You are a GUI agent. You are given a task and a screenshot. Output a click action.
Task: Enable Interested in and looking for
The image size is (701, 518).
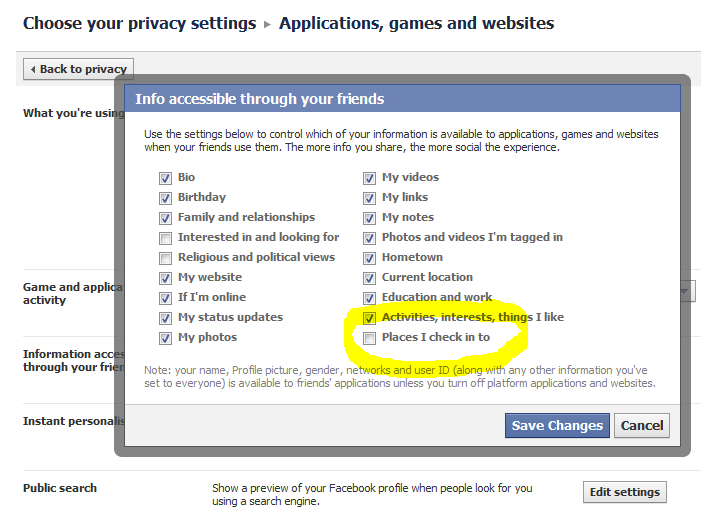pyautogui.click(x=165, y=238)
